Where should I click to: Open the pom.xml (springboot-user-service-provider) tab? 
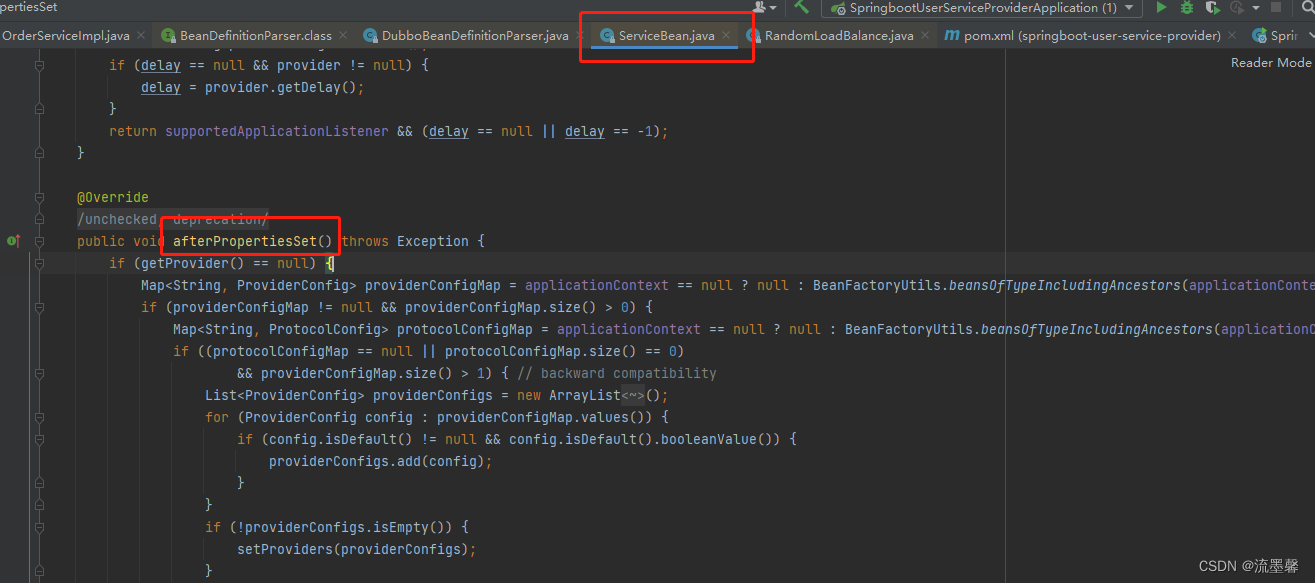click(1092, 35)
